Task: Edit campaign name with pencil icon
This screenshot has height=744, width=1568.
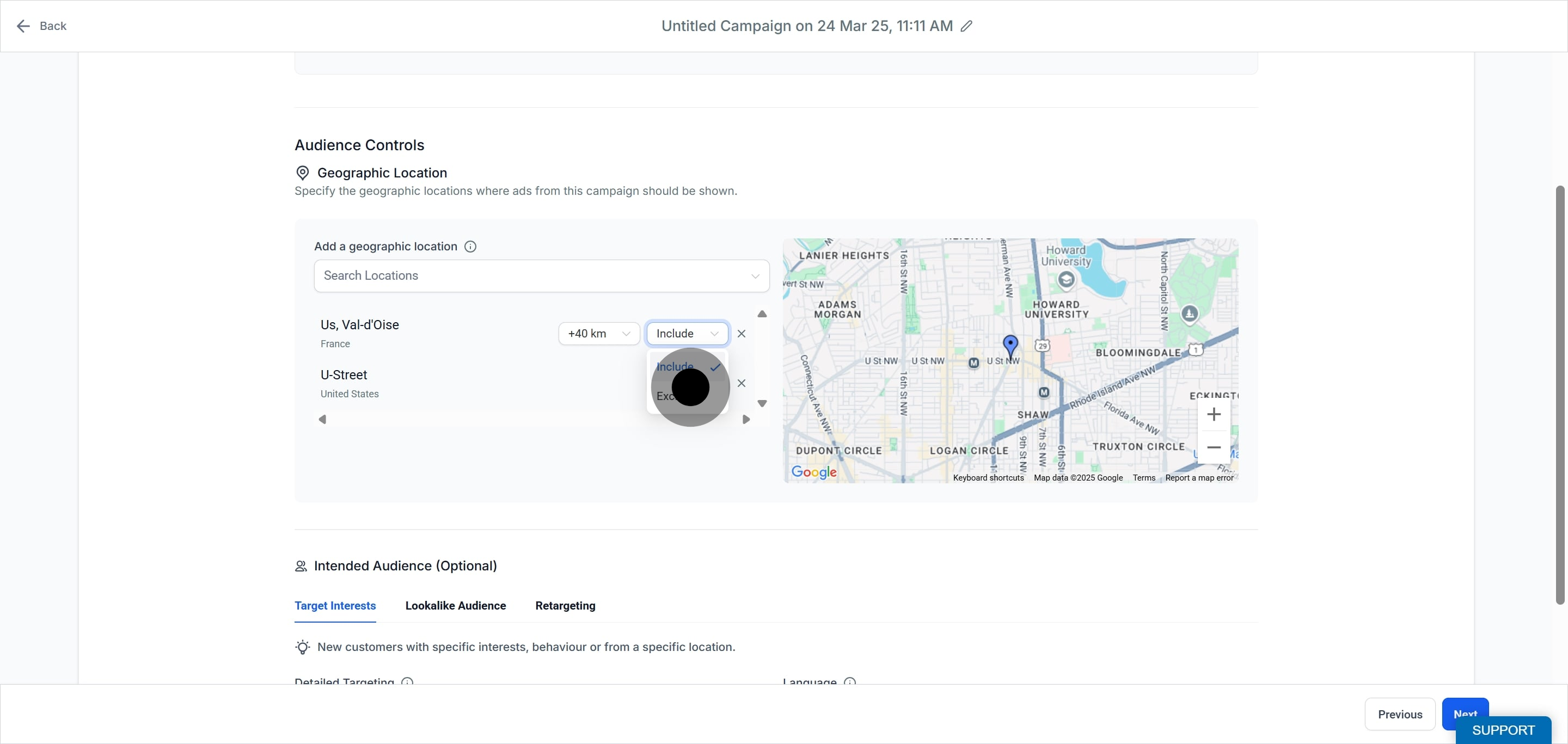Action: [x=966, y=26]
